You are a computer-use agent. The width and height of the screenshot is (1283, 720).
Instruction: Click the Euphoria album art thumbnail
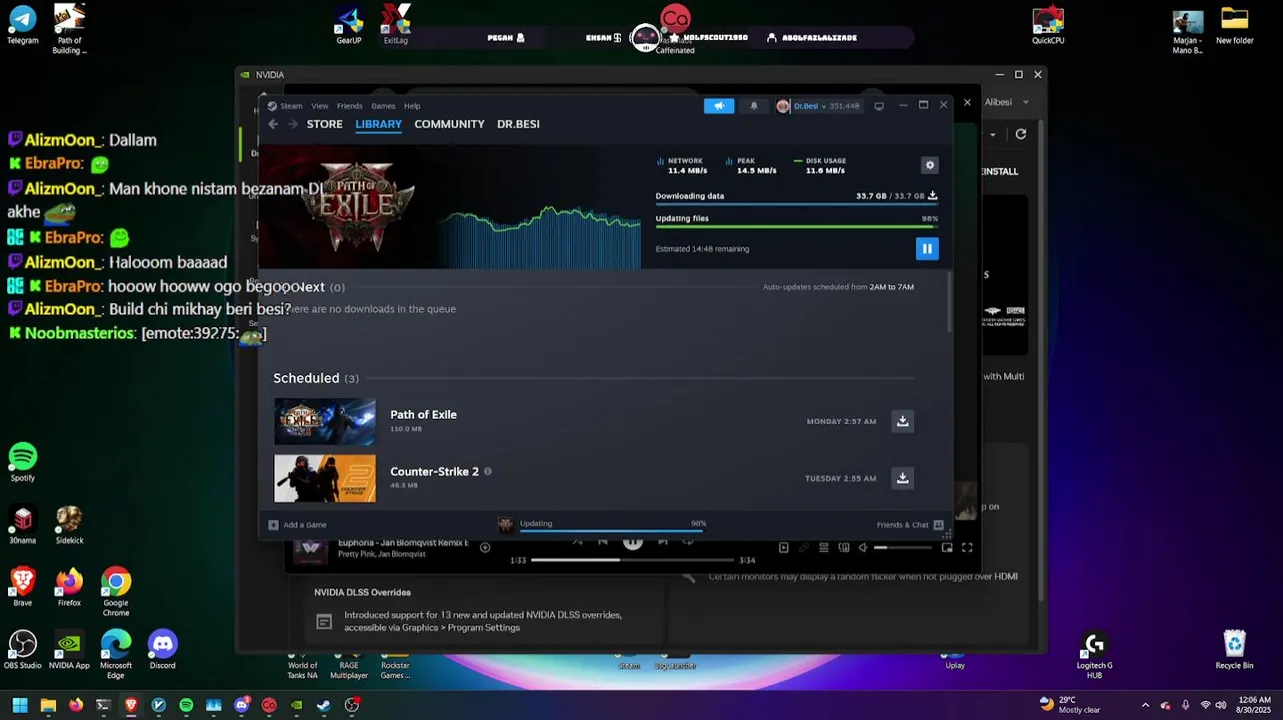[x=309, y=550]
